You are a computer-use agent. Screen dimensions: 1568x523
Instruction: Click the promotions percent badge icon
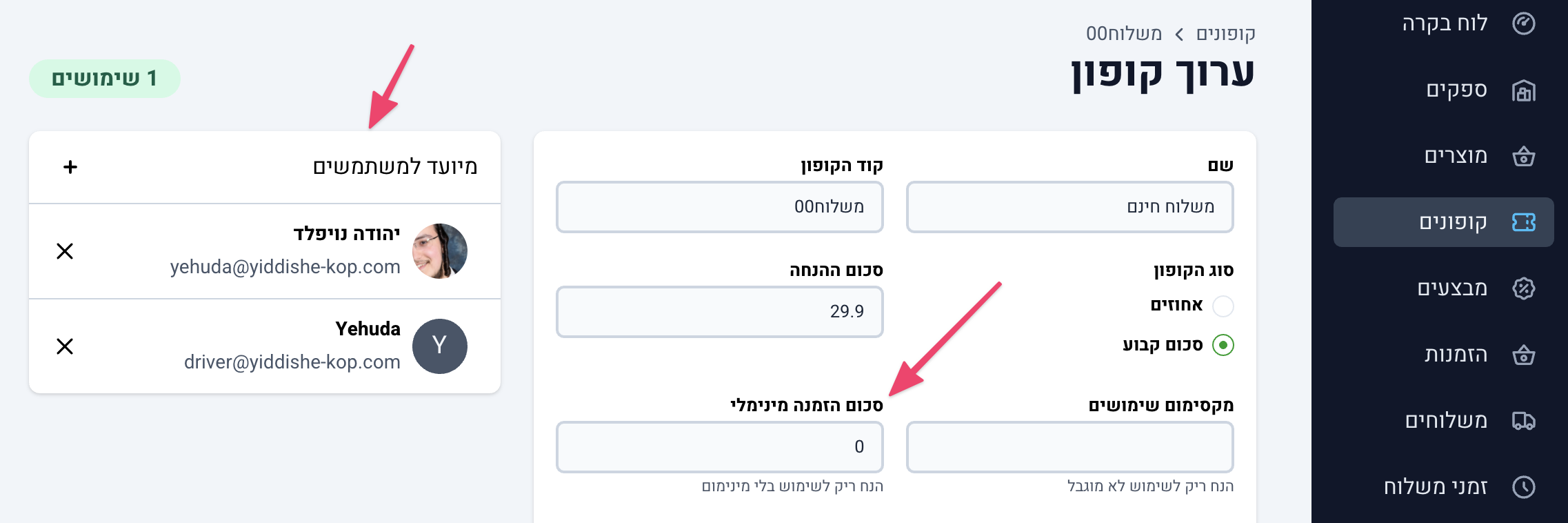[1523, 288]
